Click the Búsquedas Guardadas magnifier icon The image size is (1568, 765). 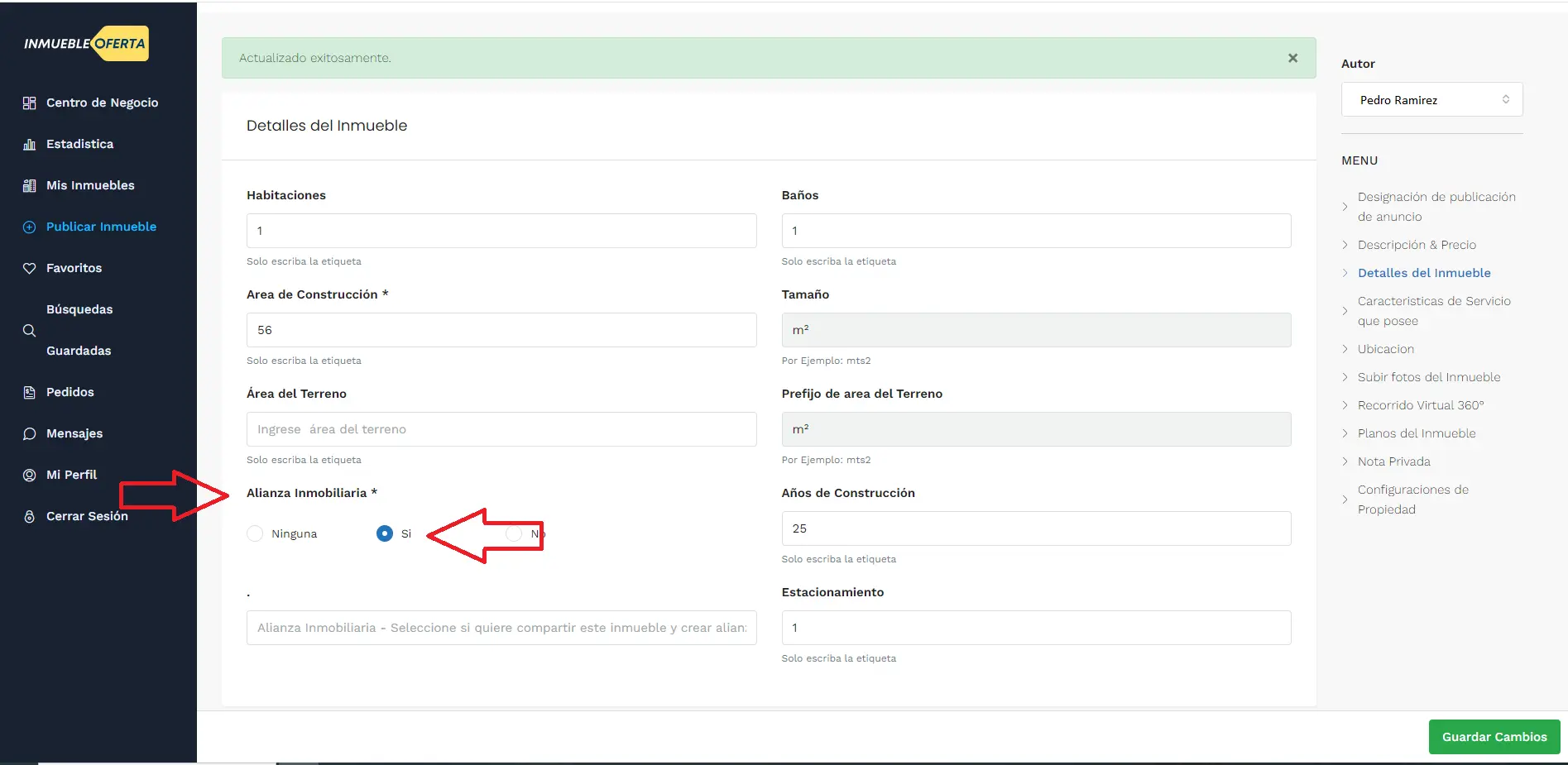click(x=29, y=330)
